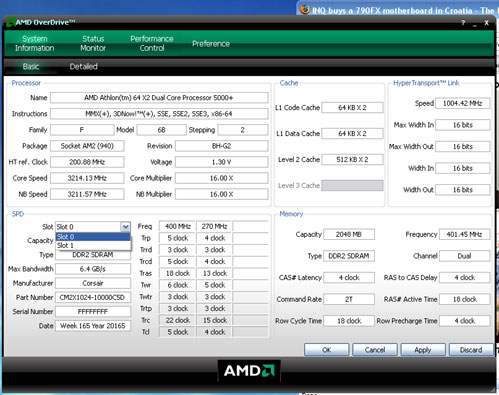499x395 pixels.
Task: Click the Tras 18 clock cell
Action: tap(178, 273)
